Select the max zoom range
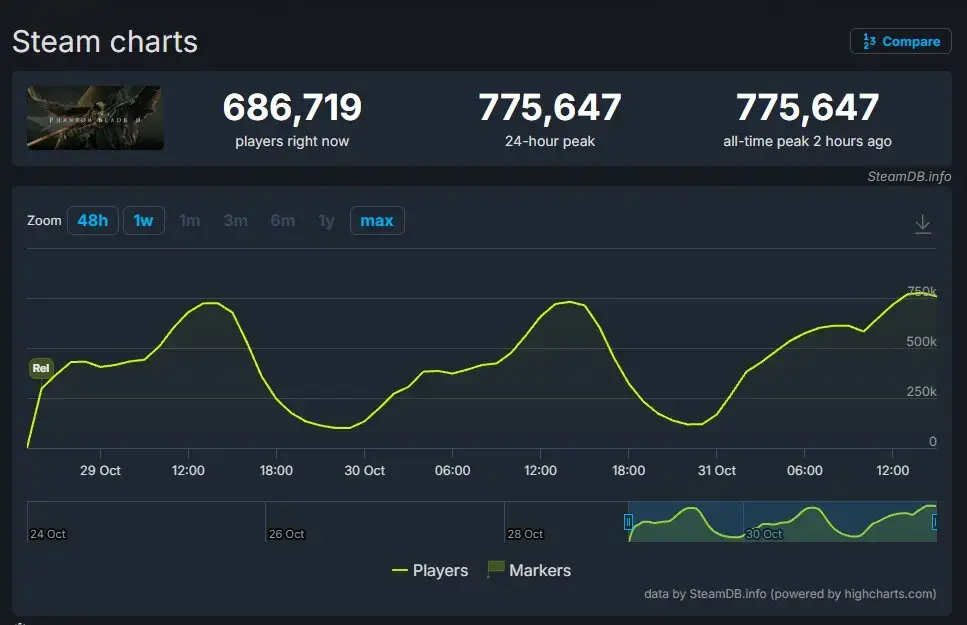 point(377,220)
